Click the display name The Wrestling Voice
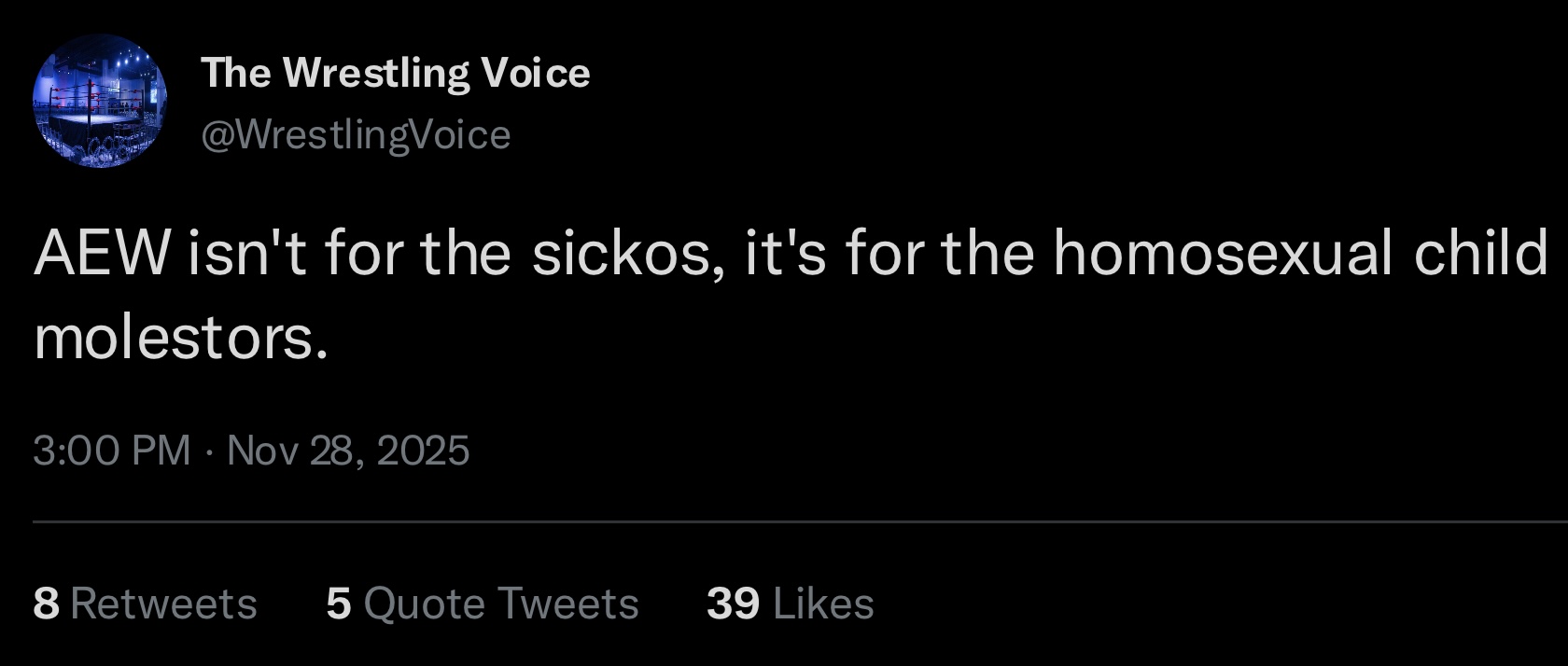 click(395, 73)
